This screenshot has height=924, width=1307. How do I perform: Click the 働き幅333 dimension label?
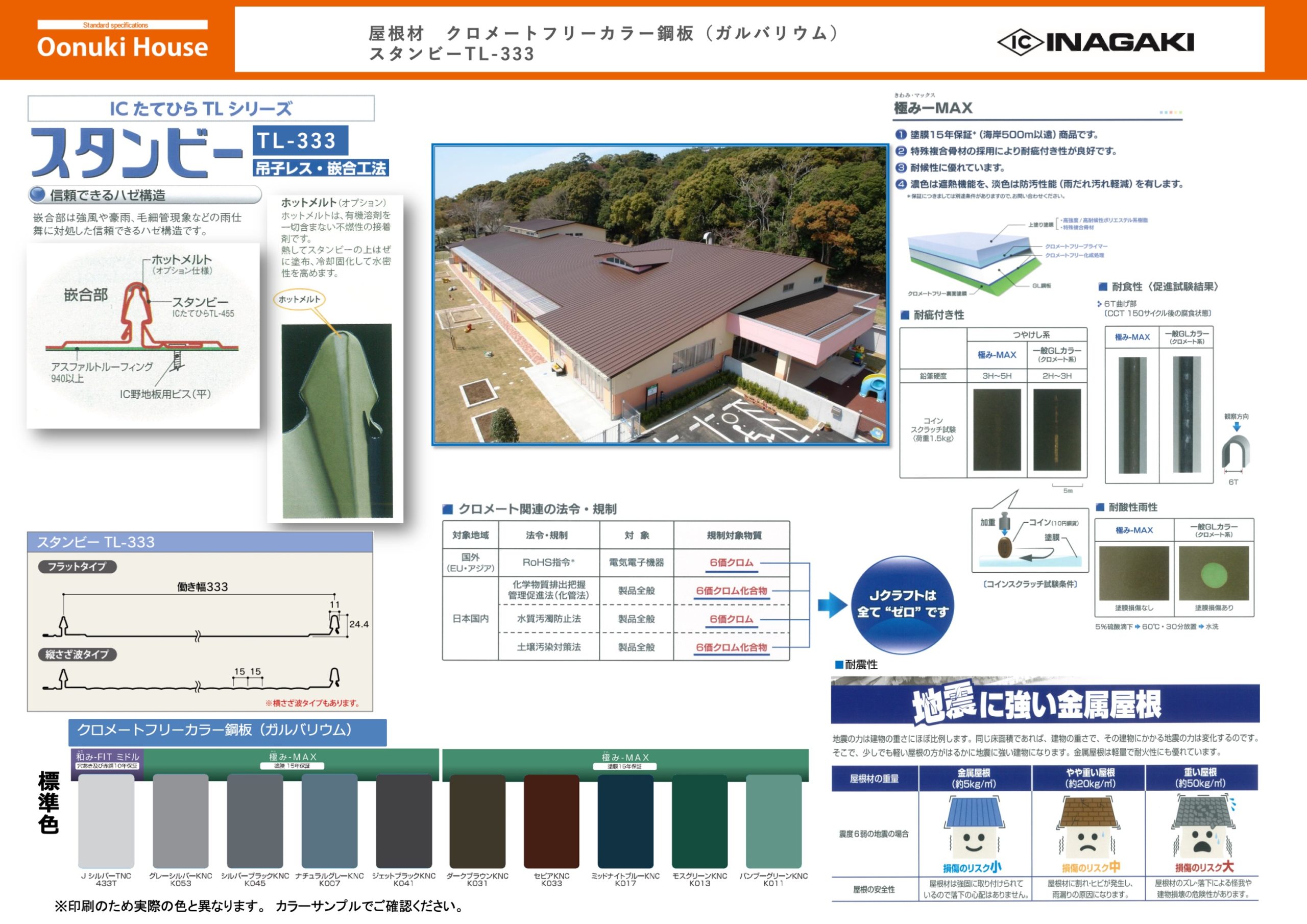(203, 587)
